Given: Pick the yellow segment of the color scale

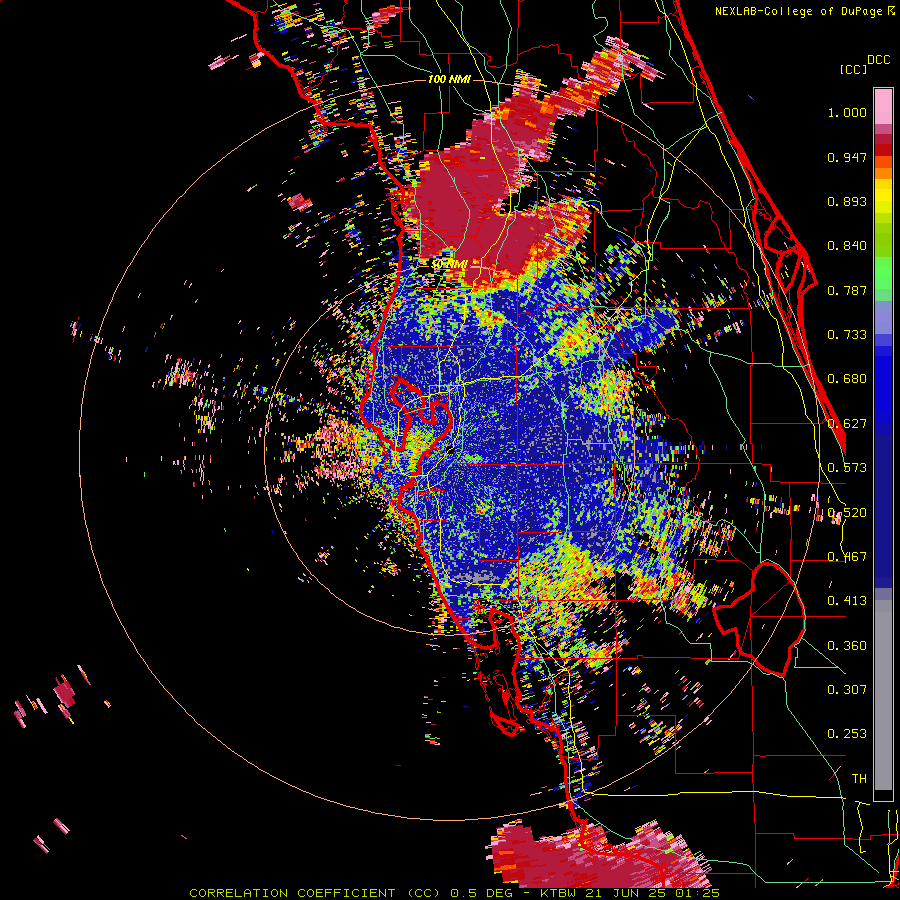Looking at the screenshot, I should [x=883, y=197].
